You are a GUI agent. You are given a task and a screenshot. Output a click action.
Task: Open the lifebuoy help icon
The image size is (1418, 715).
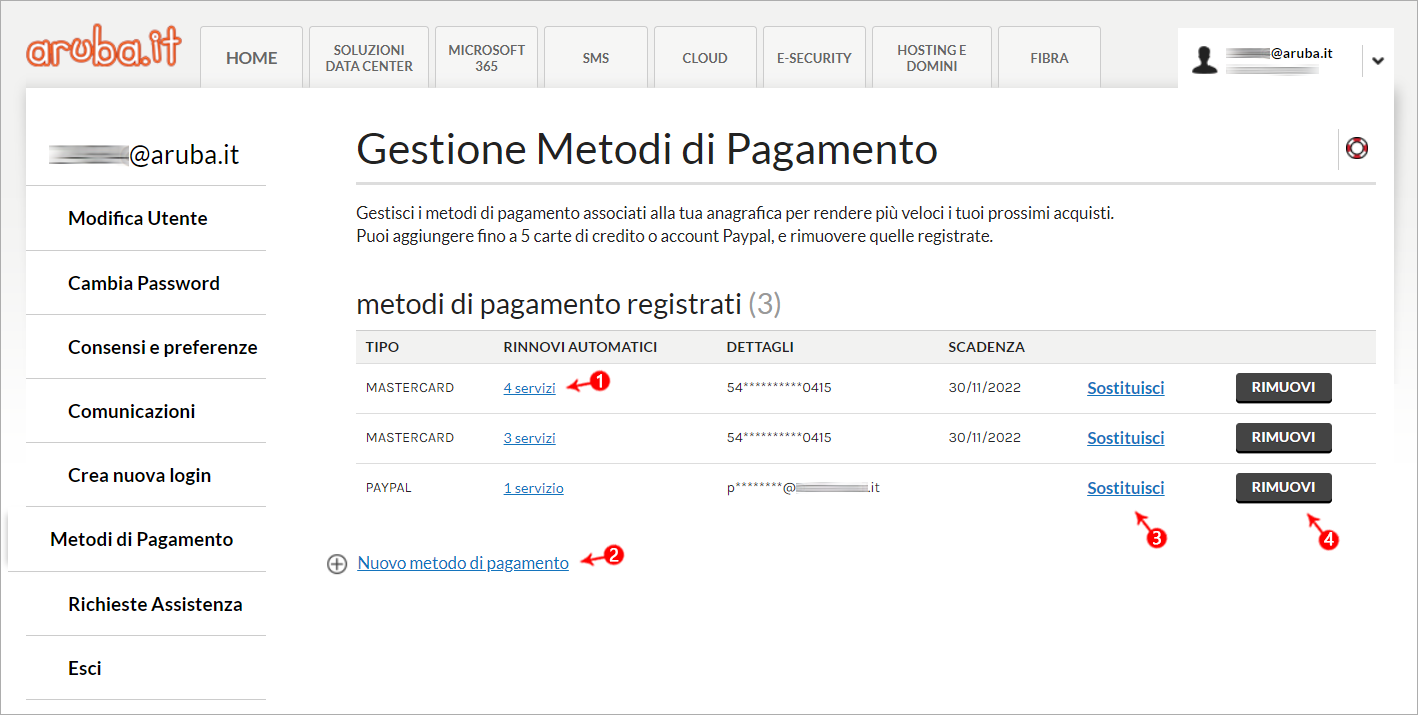(1357, 149)
